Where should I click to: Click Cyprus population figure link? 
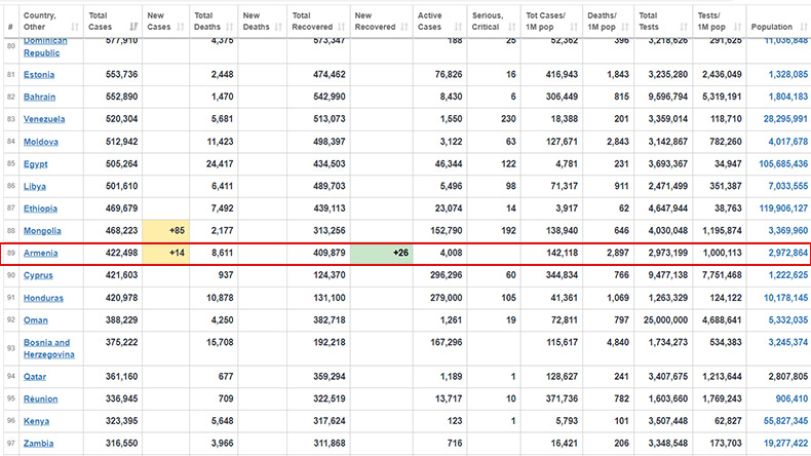(x=788, y=275)
